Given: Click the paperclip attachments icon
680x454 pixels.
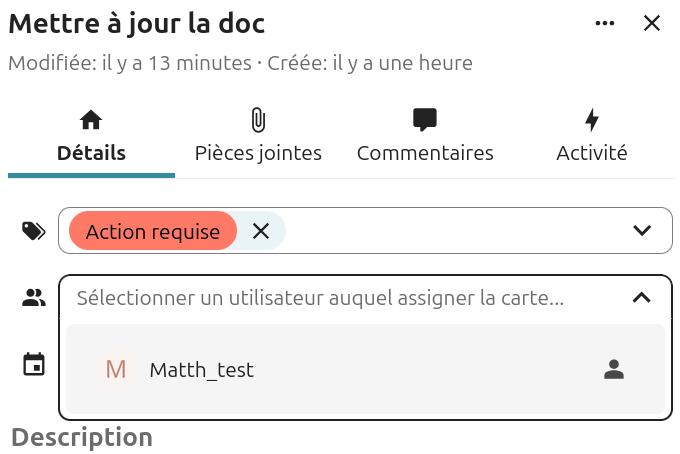Looking at the screenshot, I should [x=258, y=121].
